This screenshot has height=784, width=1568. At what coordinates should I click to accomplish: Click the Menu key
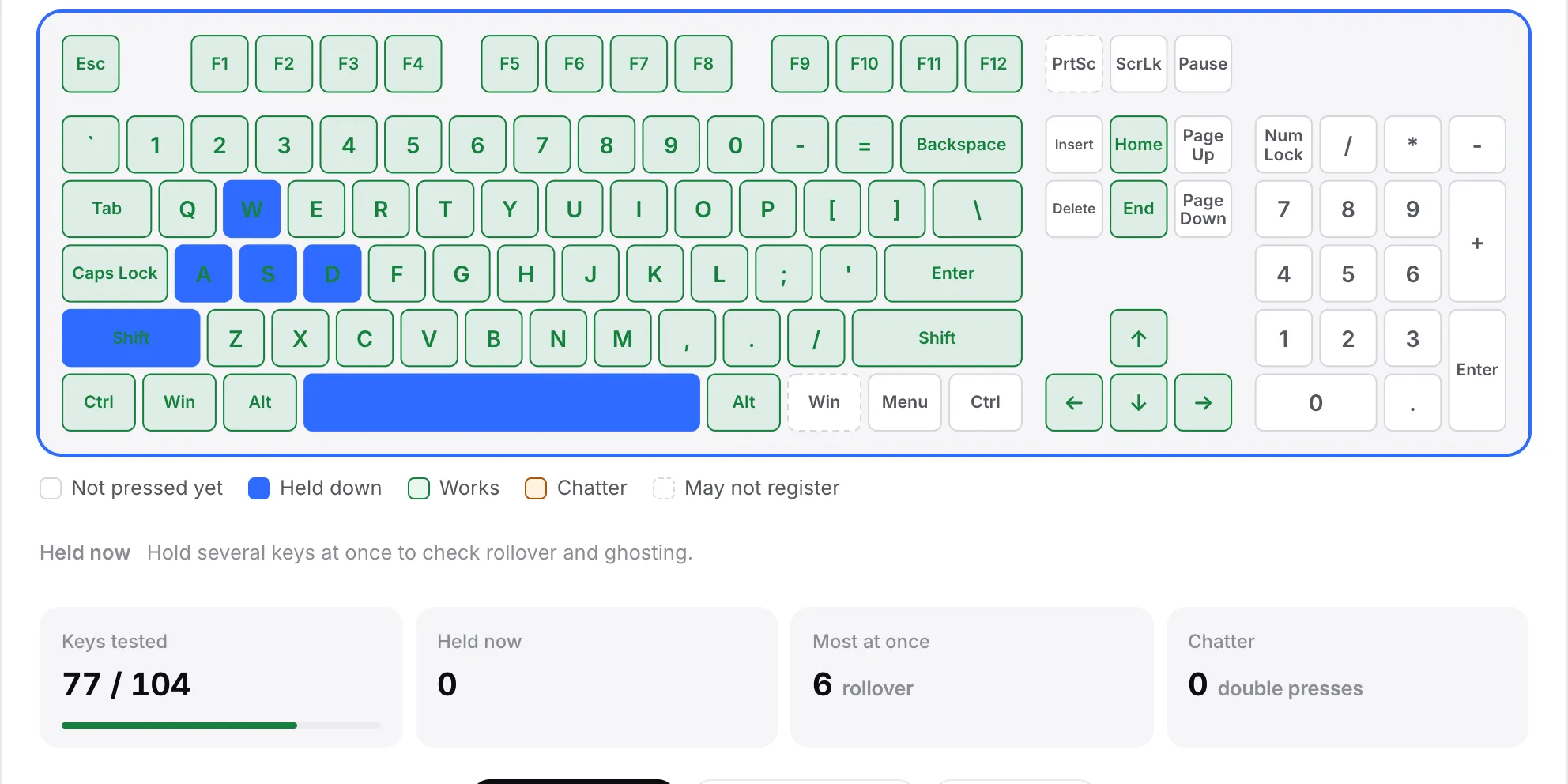pos(905,402)
